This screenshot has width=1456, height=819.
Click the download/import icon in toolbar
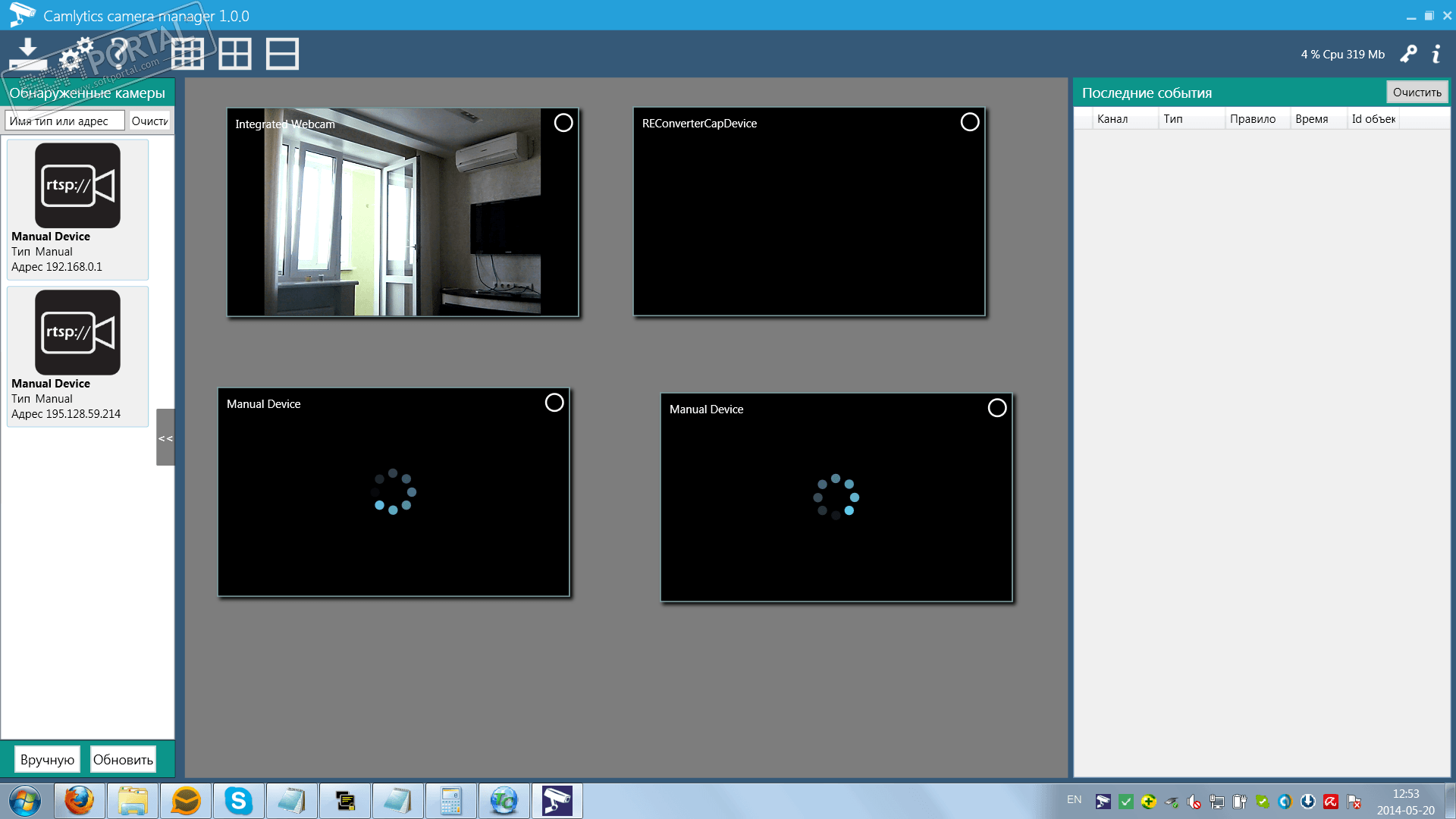click(x=27, y=53)
